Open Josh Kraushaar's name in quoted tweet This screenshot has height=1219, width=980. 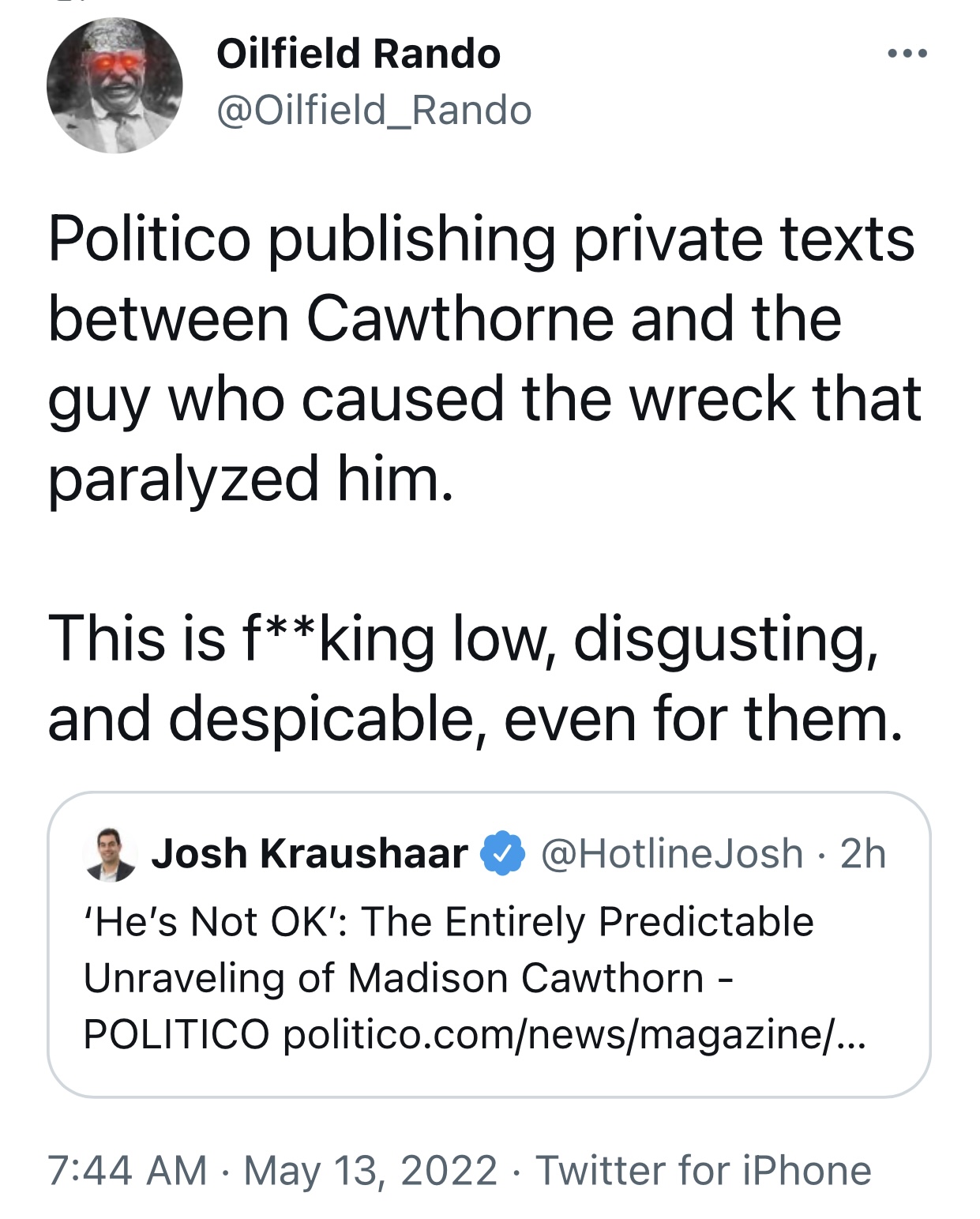[310, 854]
